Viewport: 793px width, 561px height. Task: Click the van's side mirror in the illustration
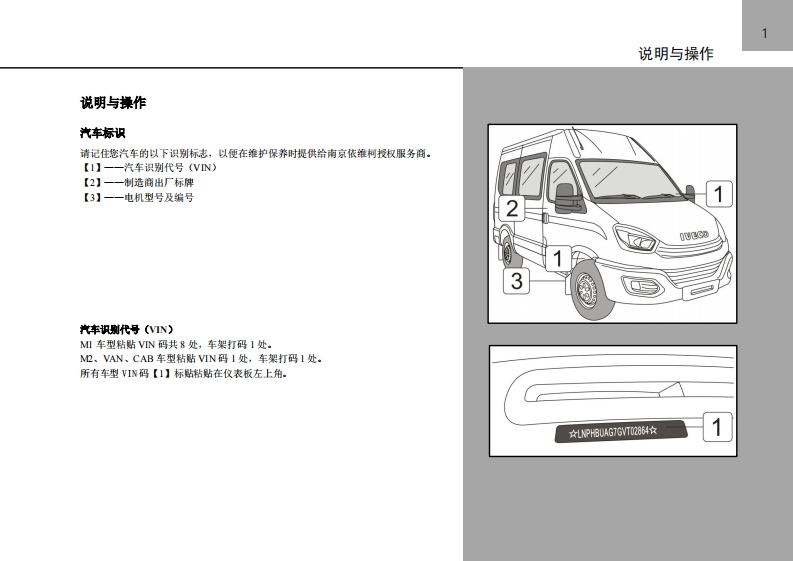click(566, 198)
